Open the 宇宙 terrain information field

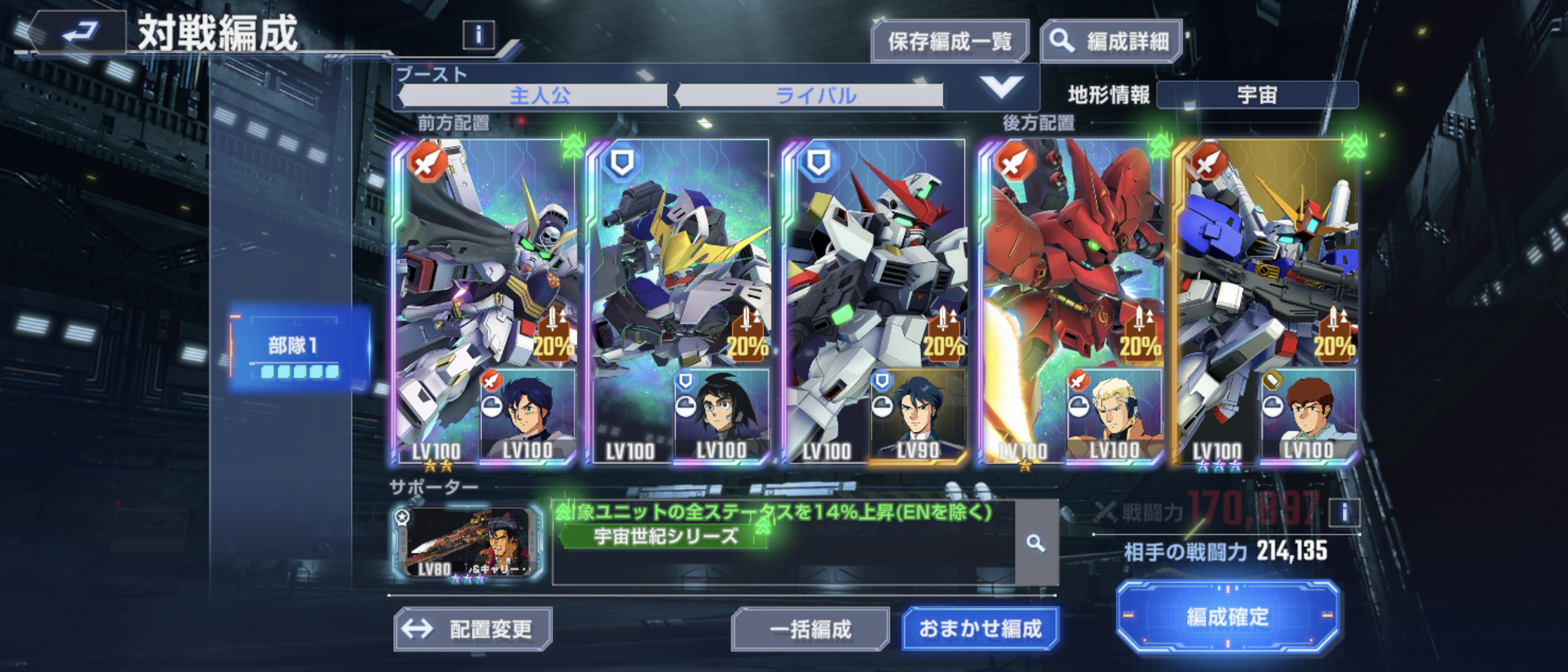pyautogui.click(x=1257, y=95)
